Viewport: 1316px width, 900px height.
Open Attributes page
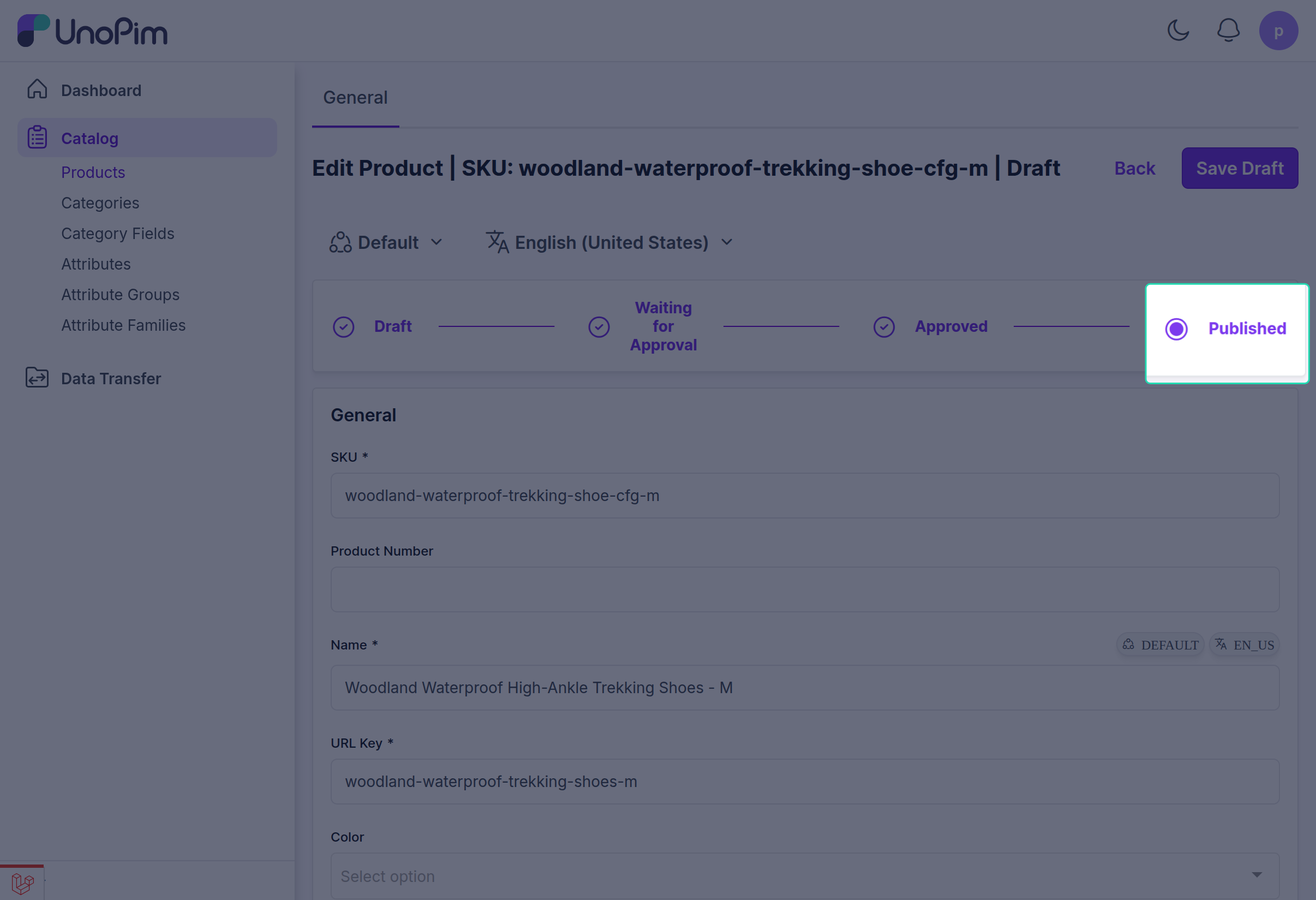point(95,264)
